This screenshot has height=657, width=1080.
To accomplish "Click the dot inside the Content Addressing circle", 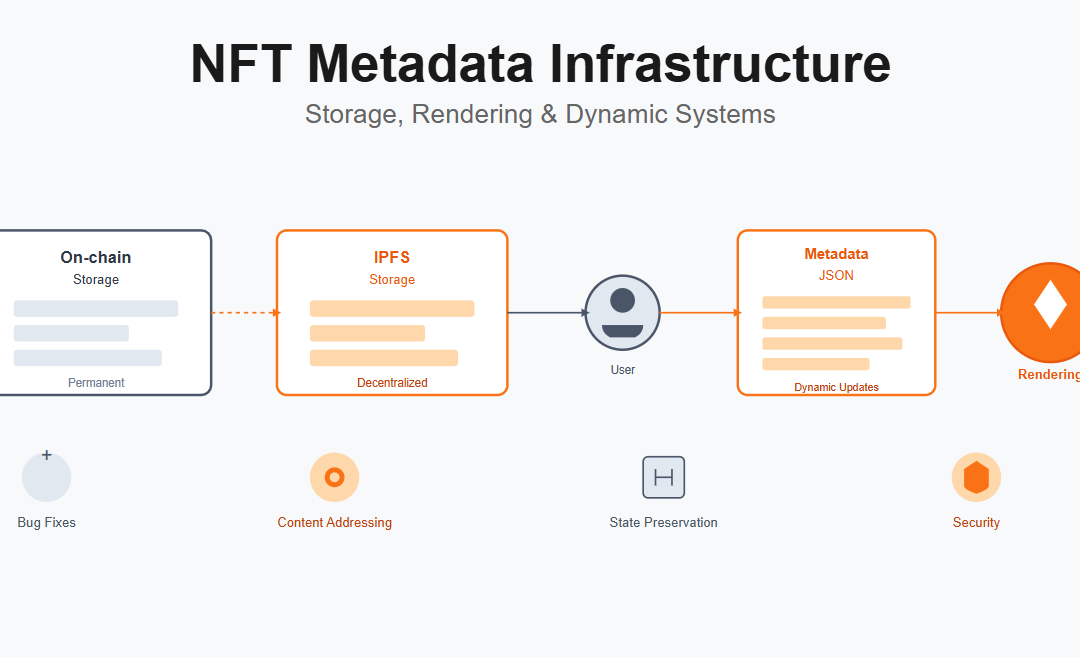I will pyautogui.click(x=335, y=477).
